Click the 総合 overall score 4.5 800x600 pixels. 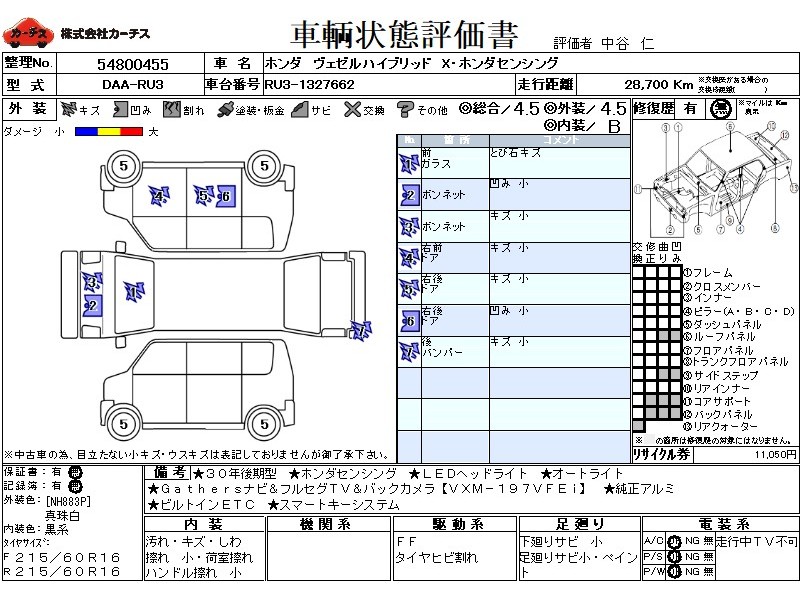click(526, 109)
